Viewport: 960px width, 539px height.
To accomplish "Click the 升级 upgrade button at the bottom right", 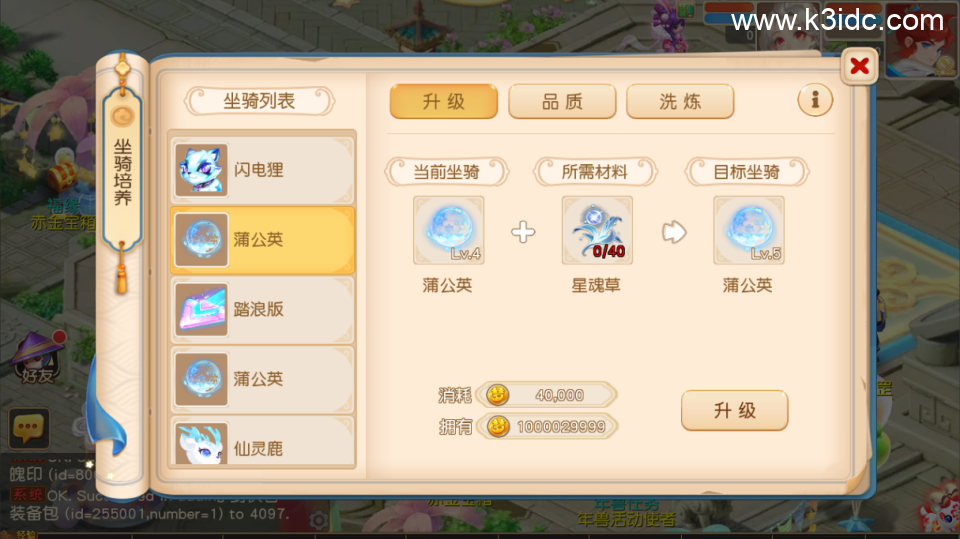I will pyautogui.click(x=735, y=410).
